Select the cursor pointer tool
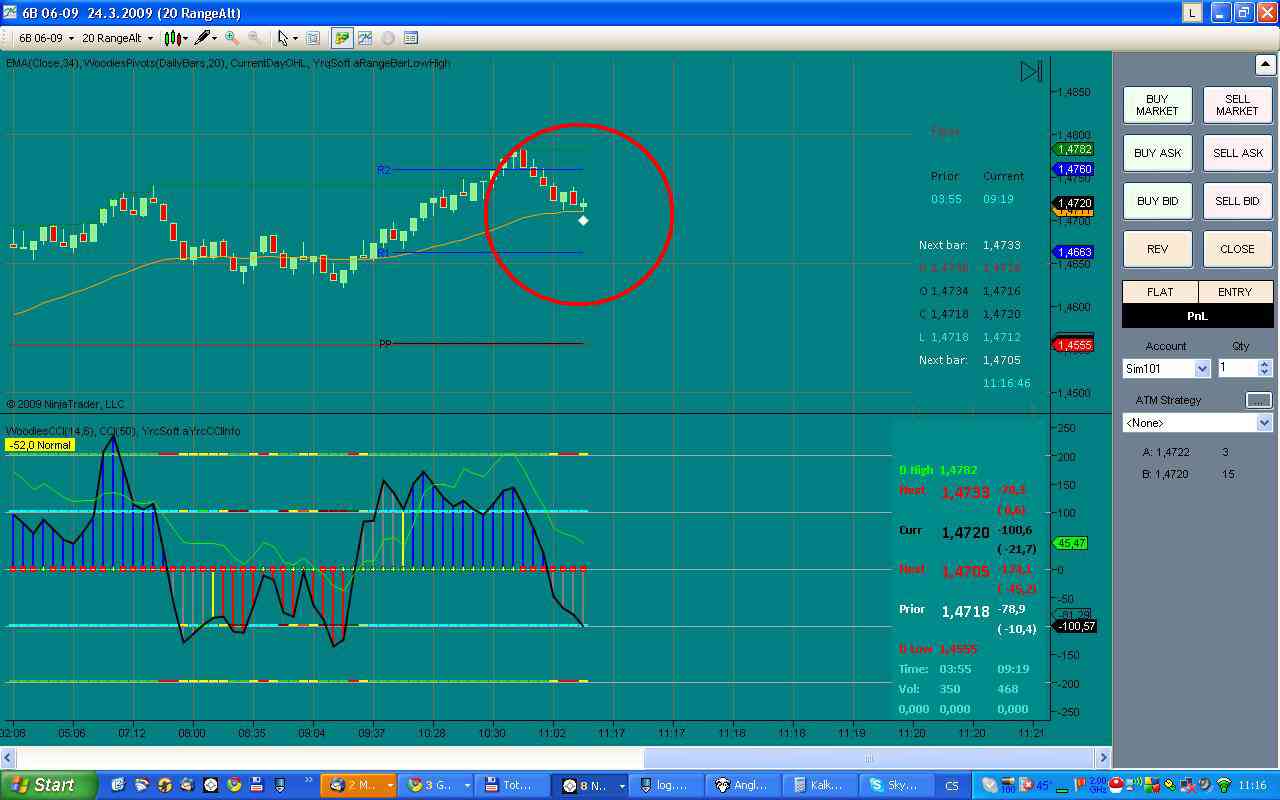This screenshot has height=800, width=1280. (283, 38)
